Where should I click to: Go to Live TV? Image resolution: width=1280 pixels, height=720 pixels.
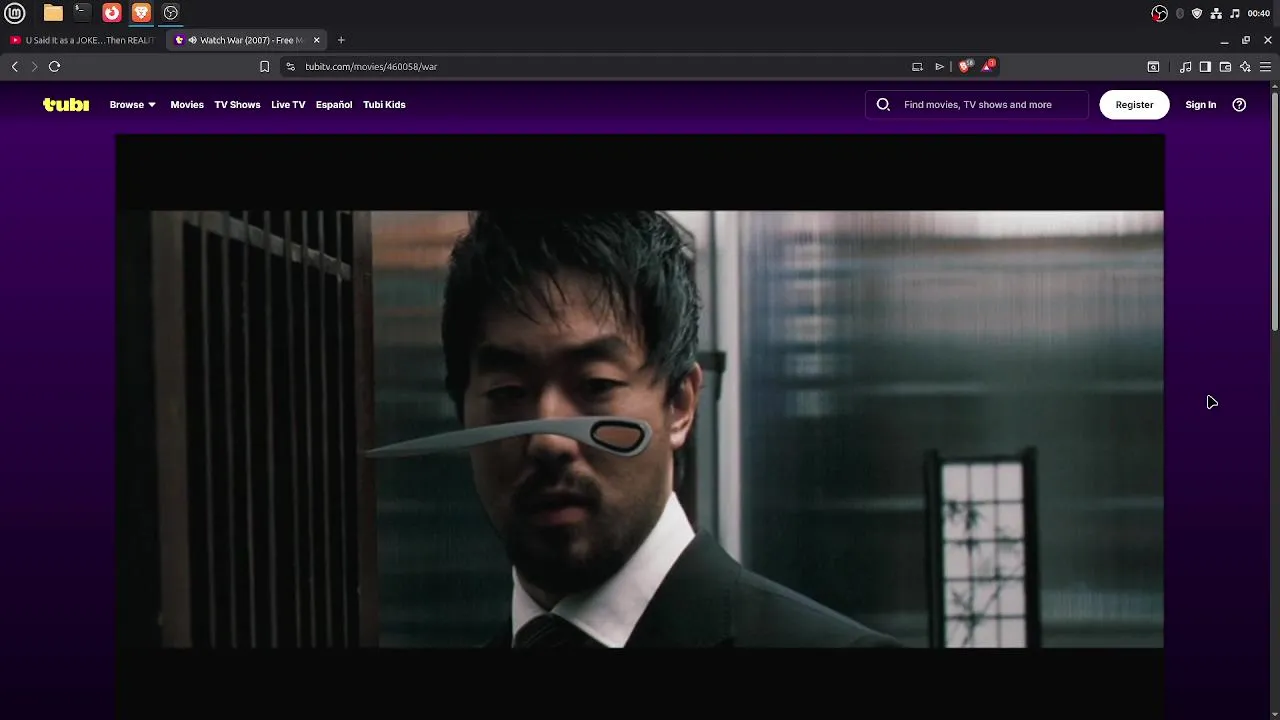pos(288,104)
